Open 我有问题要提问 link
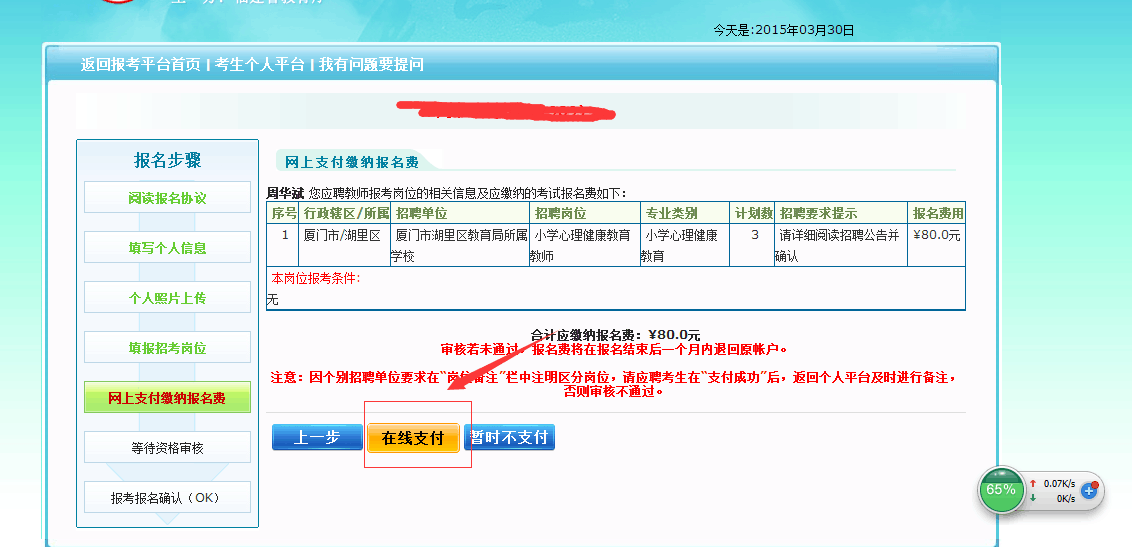This screenshot has width=1132, height=547. click(x=371, y=65)
